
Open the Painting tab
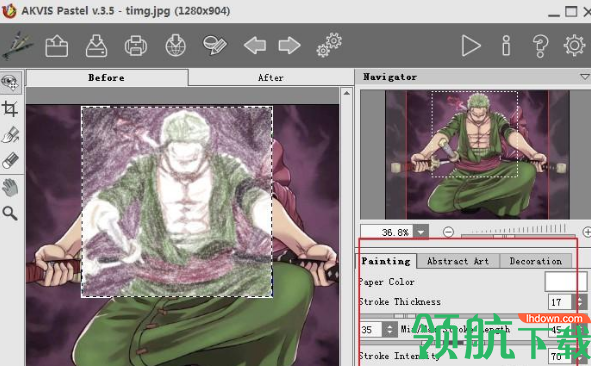click(386, 261)
